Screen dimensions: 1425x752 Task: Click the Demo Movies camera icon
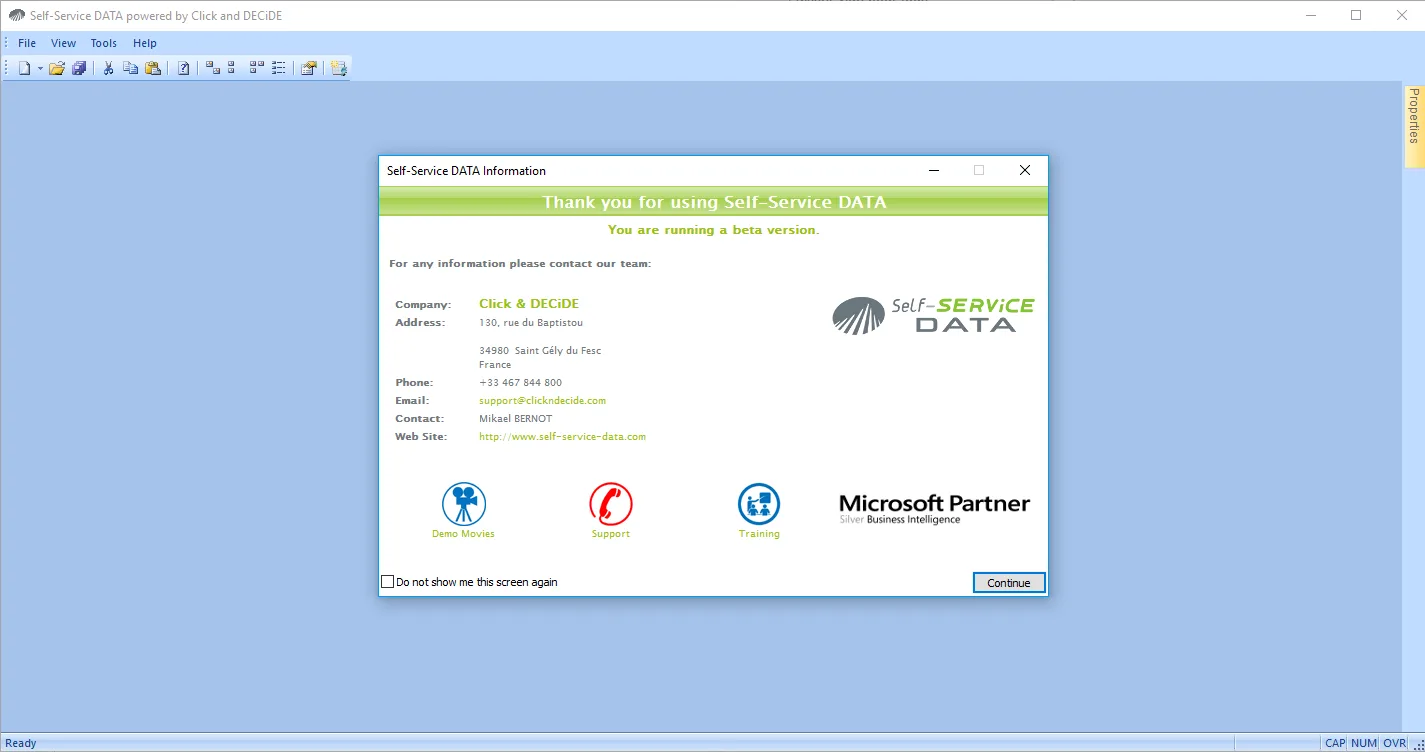[464, 504]
